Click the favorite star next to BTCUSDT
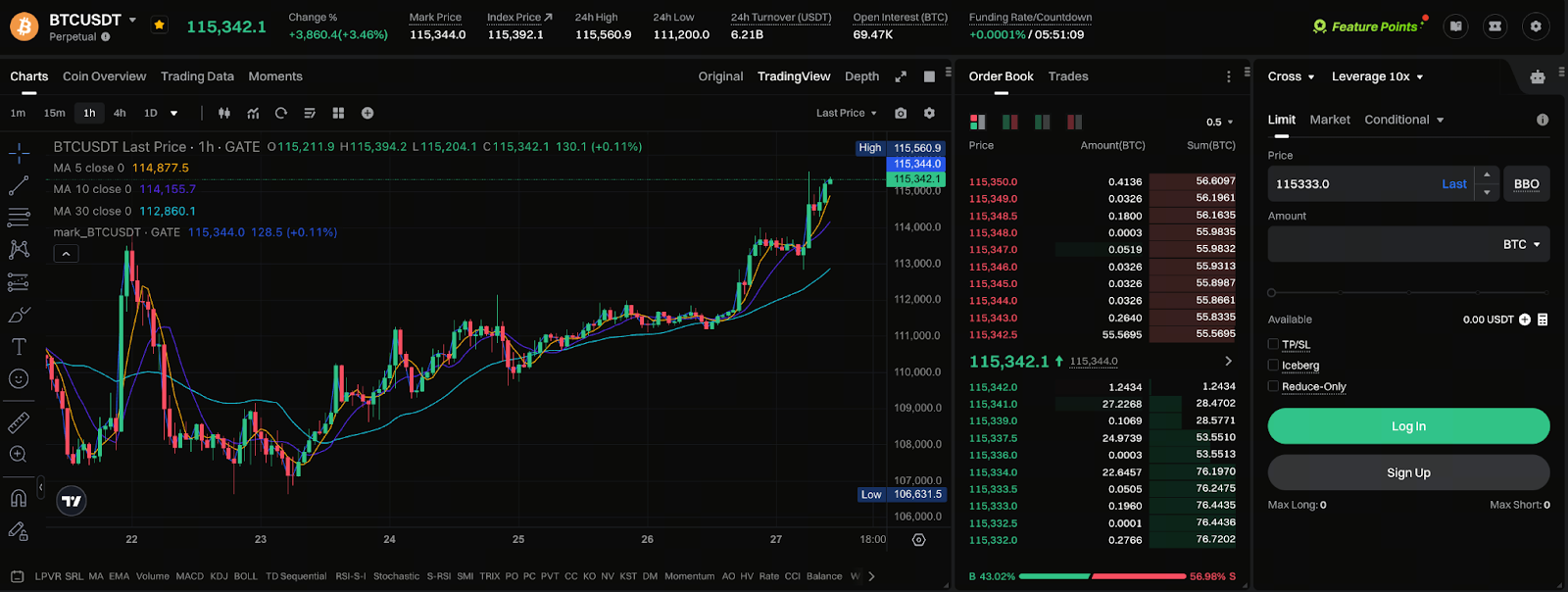This screenshot has width=1568, height=592. click(x=159, y=25)
